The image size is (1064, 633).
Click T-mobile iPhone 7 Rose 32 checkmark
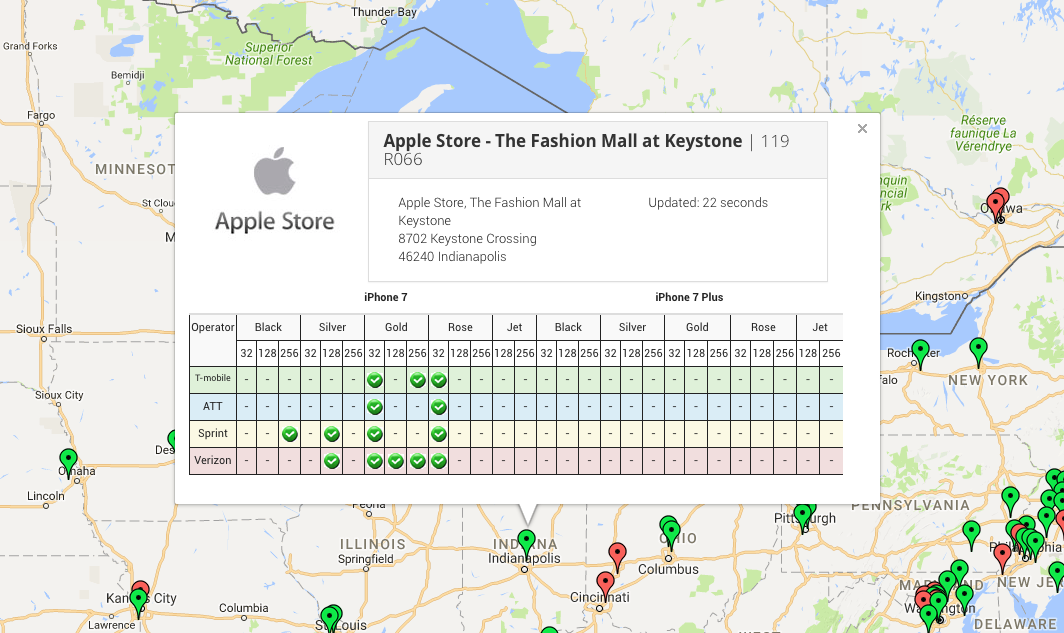(x=439, y=380)
